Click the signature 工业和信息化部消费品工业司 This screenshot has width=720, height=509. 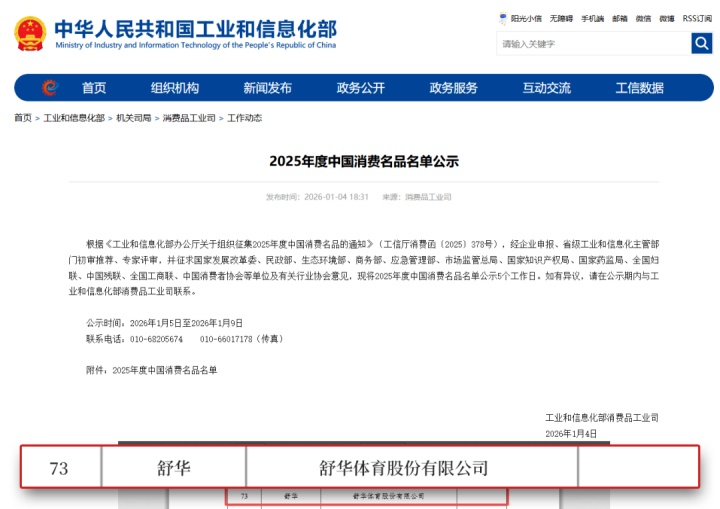point(602,418)
